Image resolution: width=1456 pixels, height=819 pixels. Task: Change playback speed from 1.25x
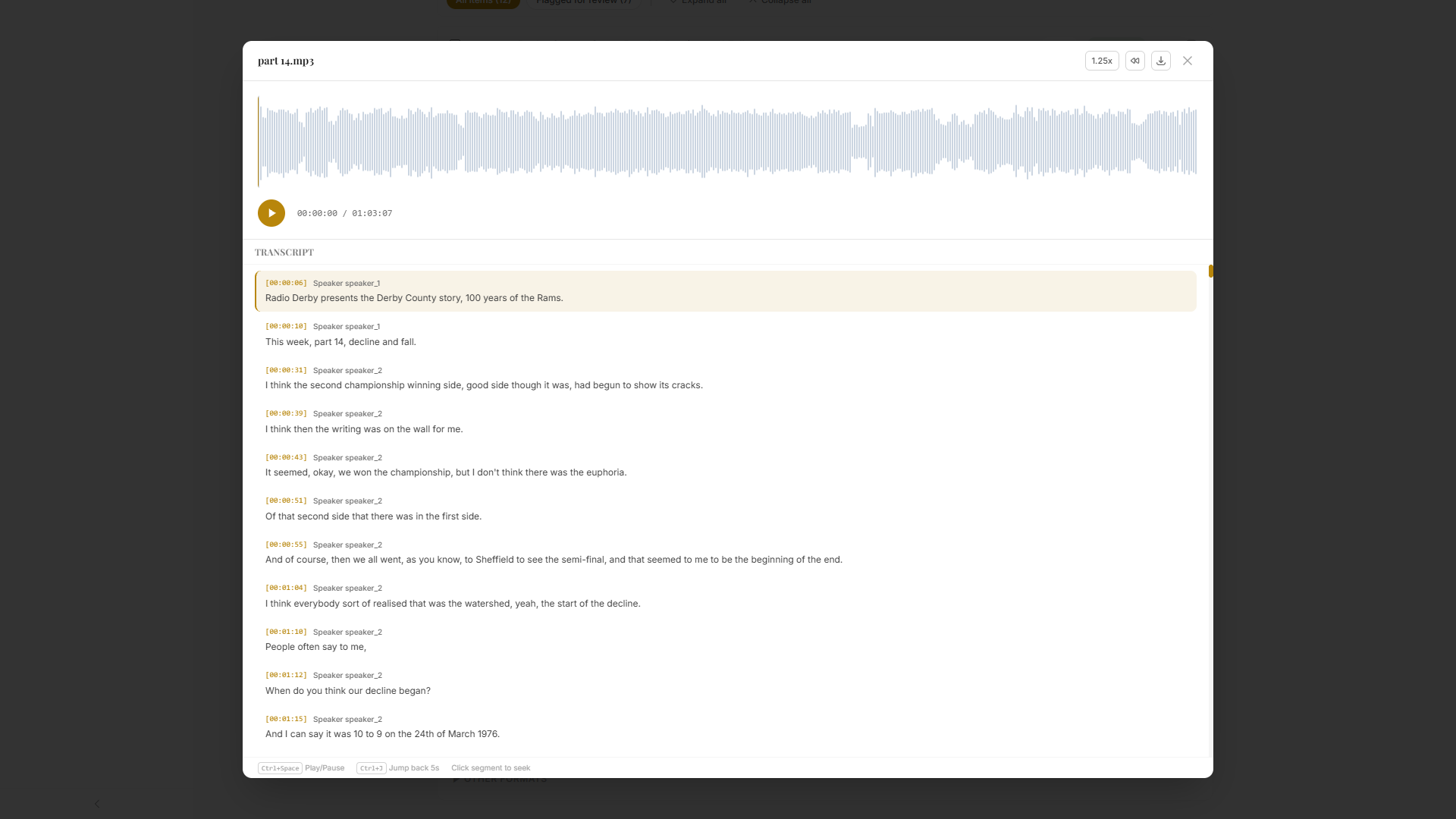pos(1101,61)
